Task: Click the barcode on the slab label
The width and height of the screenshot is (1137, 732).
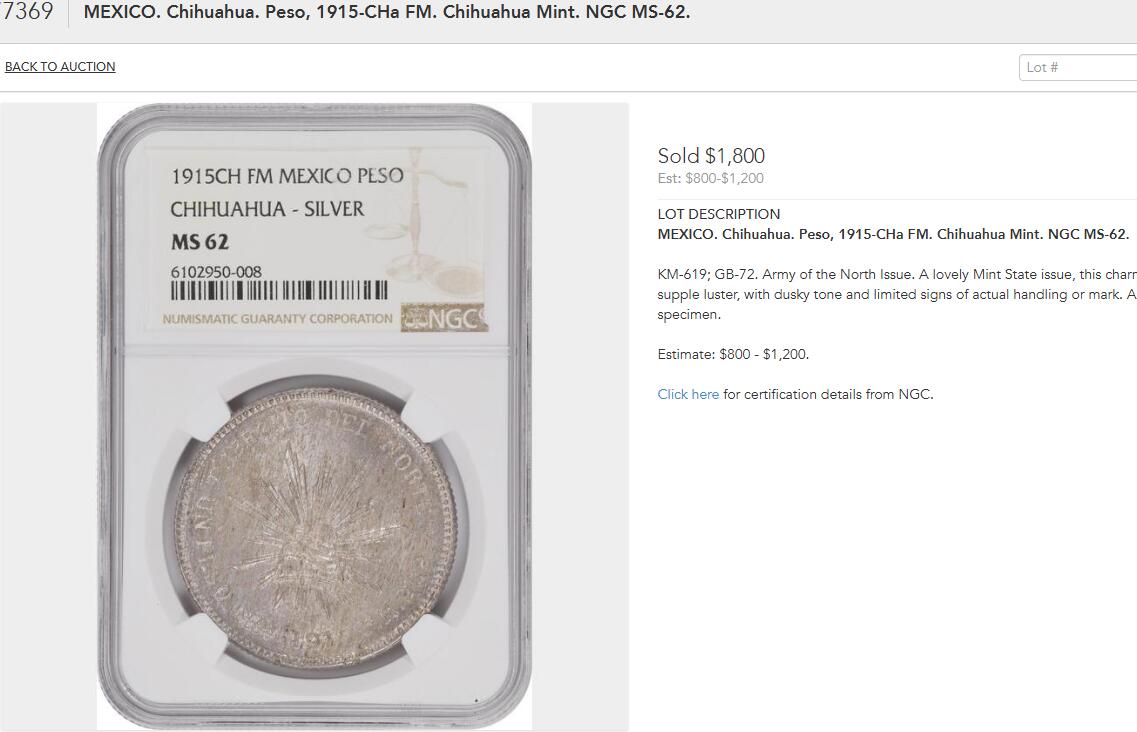Action: tap(279, 291)
